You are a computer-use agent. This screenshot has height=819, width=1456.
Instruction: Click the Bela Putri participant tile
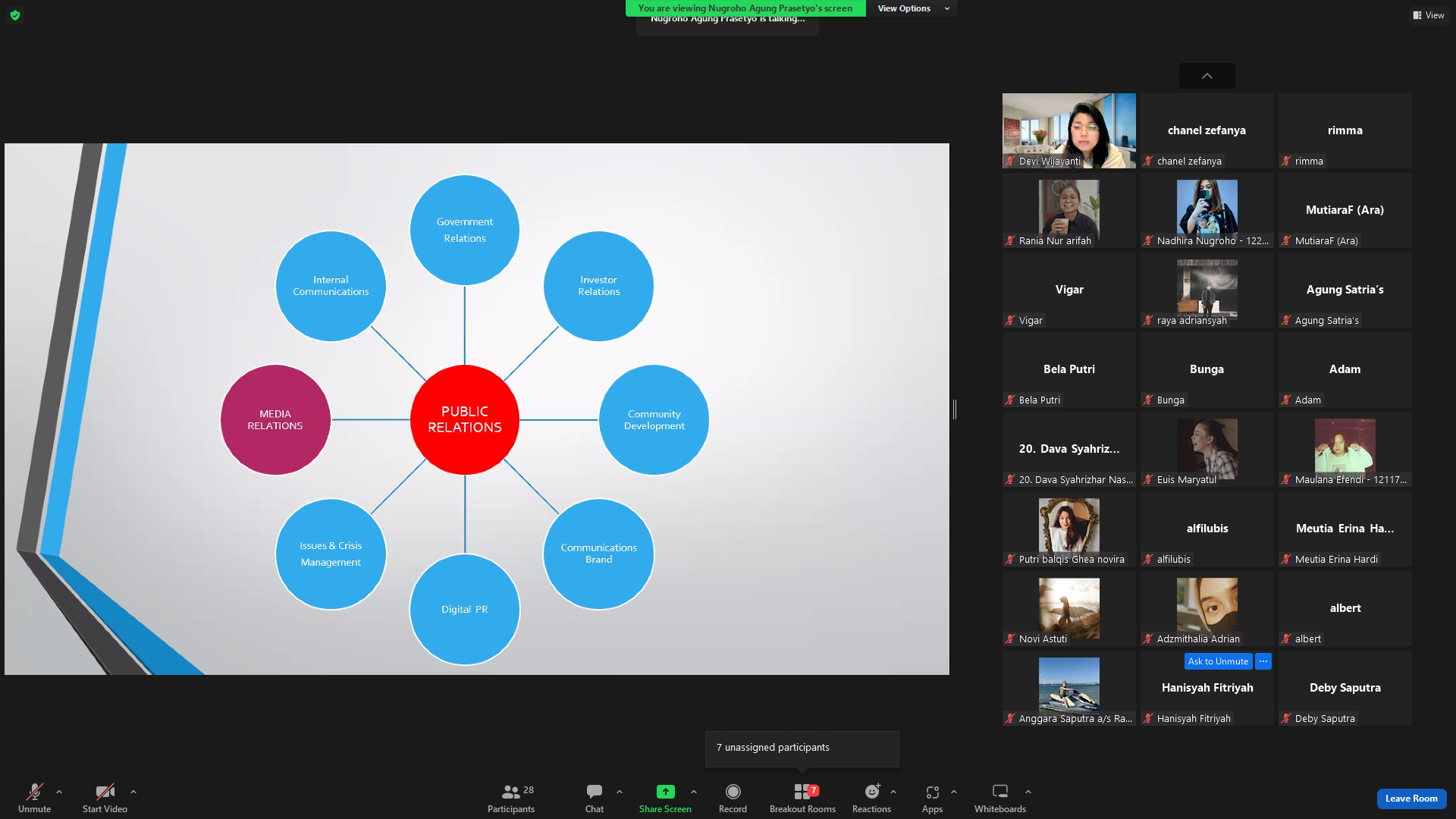[1069, 369]
